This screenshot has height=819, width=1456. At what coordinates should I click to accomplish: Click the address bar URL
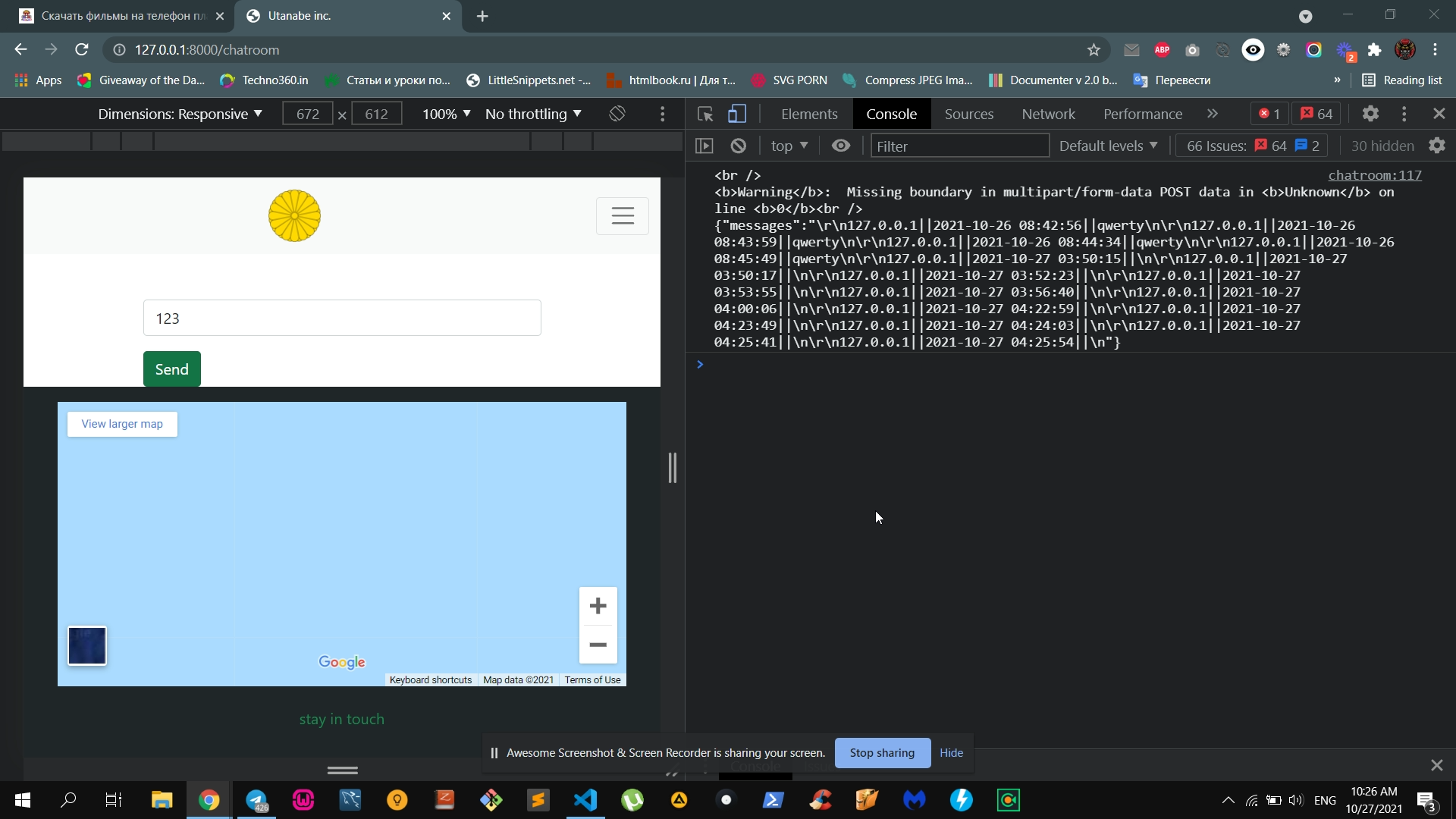tap(207, 50)
